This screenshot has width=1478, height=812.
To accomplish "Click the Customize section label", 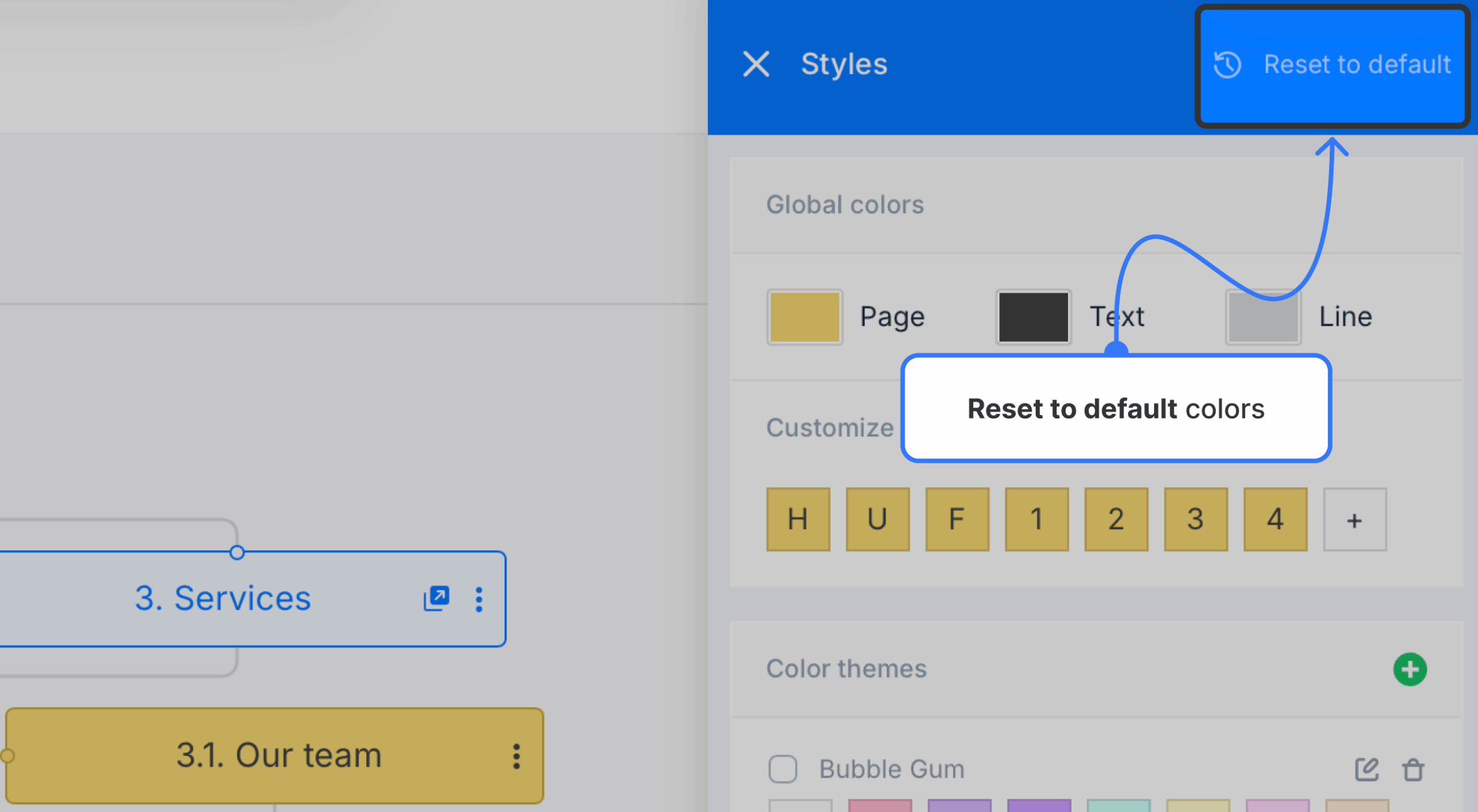I will point(830,428).
